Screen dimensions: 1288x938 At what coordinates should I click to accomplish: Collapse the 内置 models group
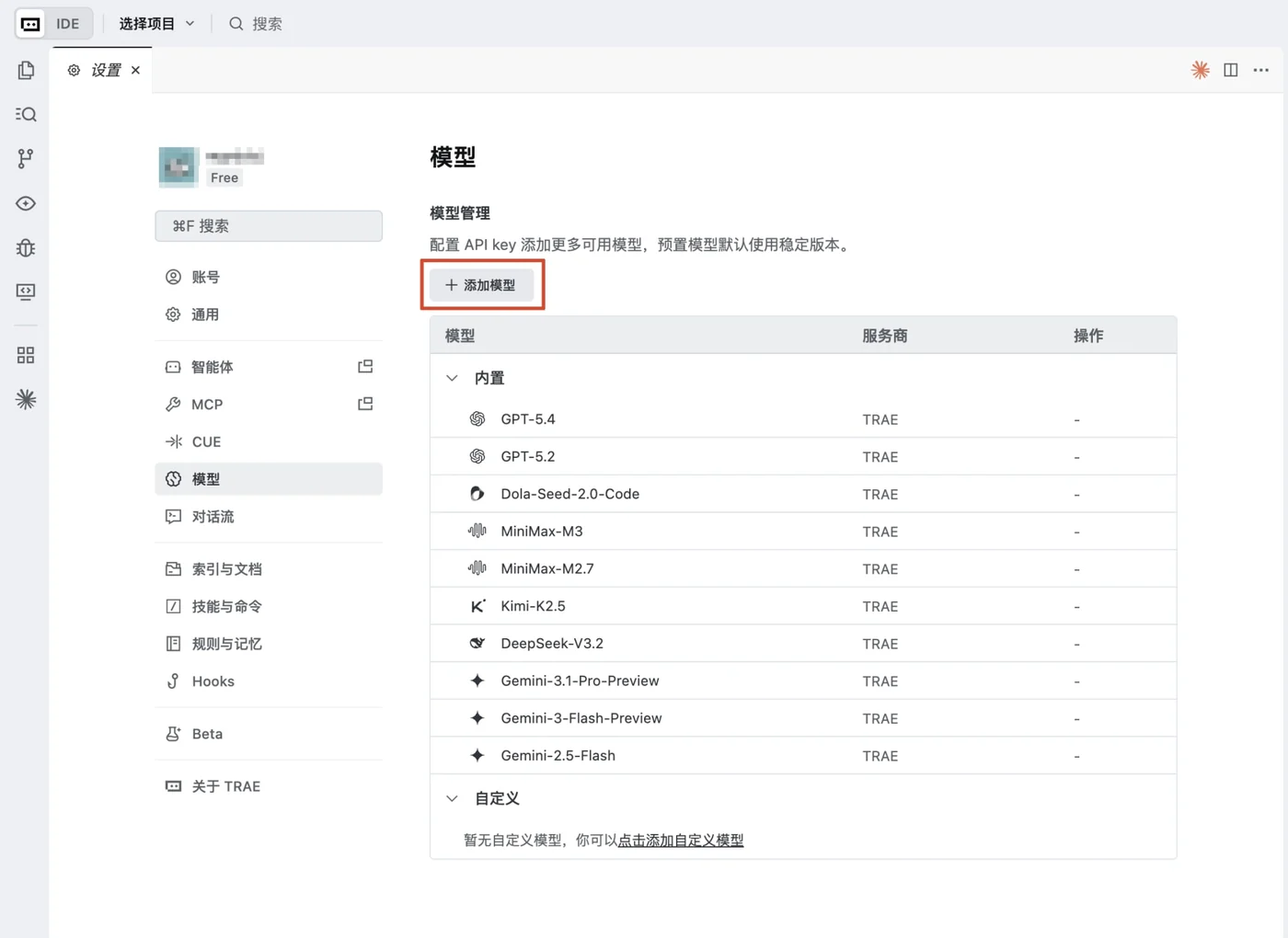coord(452,378)
